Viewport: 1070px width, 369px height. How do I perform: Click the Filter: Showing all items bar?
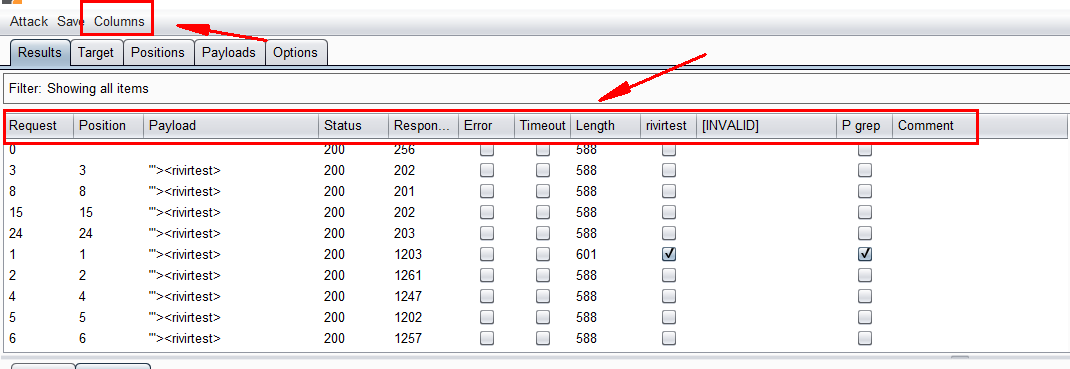click(535, 89)
